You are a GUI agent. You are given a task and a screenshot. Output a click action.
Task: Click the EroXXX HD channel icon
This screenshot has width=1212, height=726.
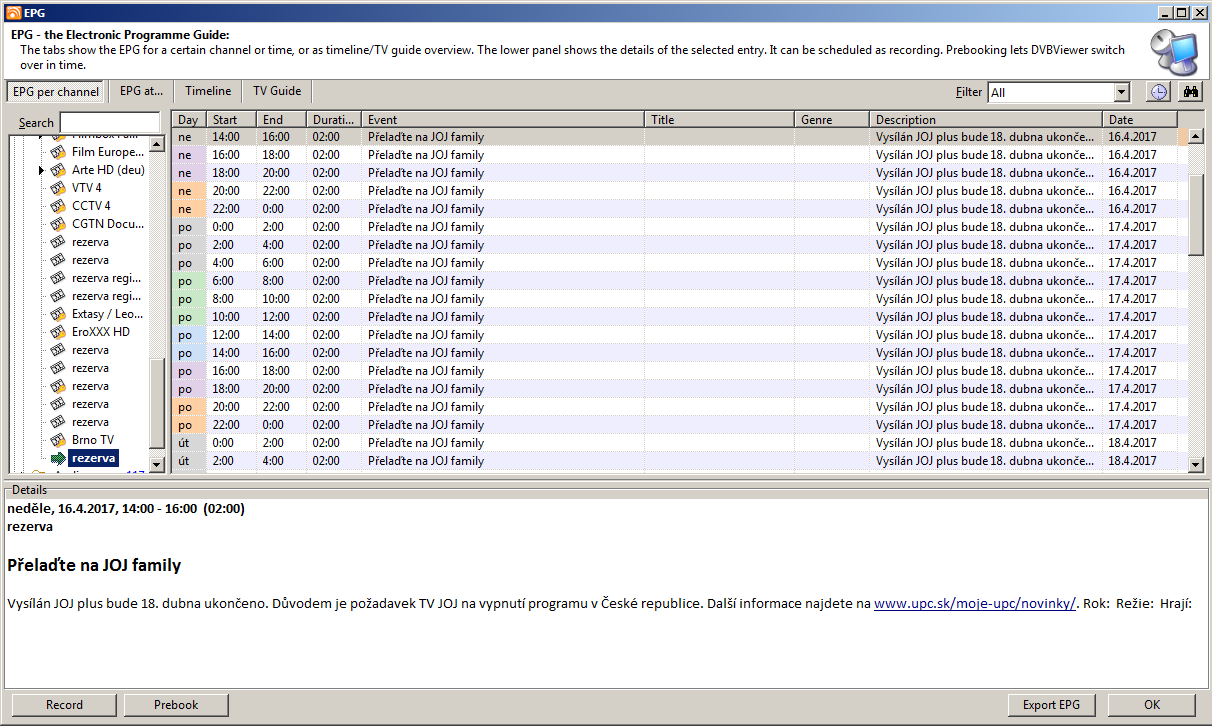point(59,332)
